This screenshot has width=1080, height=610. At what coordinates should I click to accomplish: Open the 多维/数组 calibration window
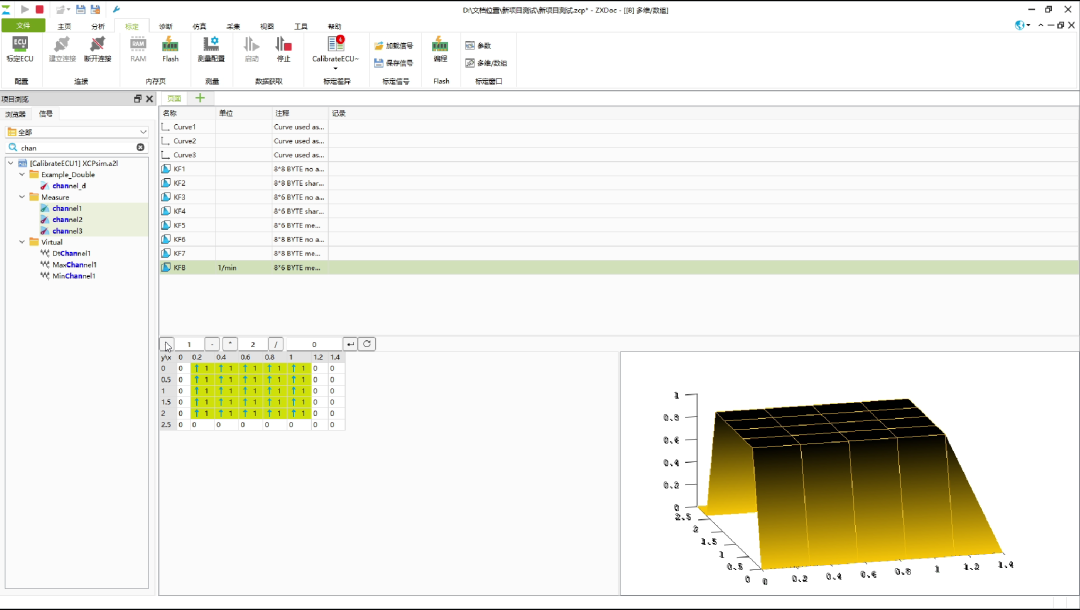[x=486, y=63]
